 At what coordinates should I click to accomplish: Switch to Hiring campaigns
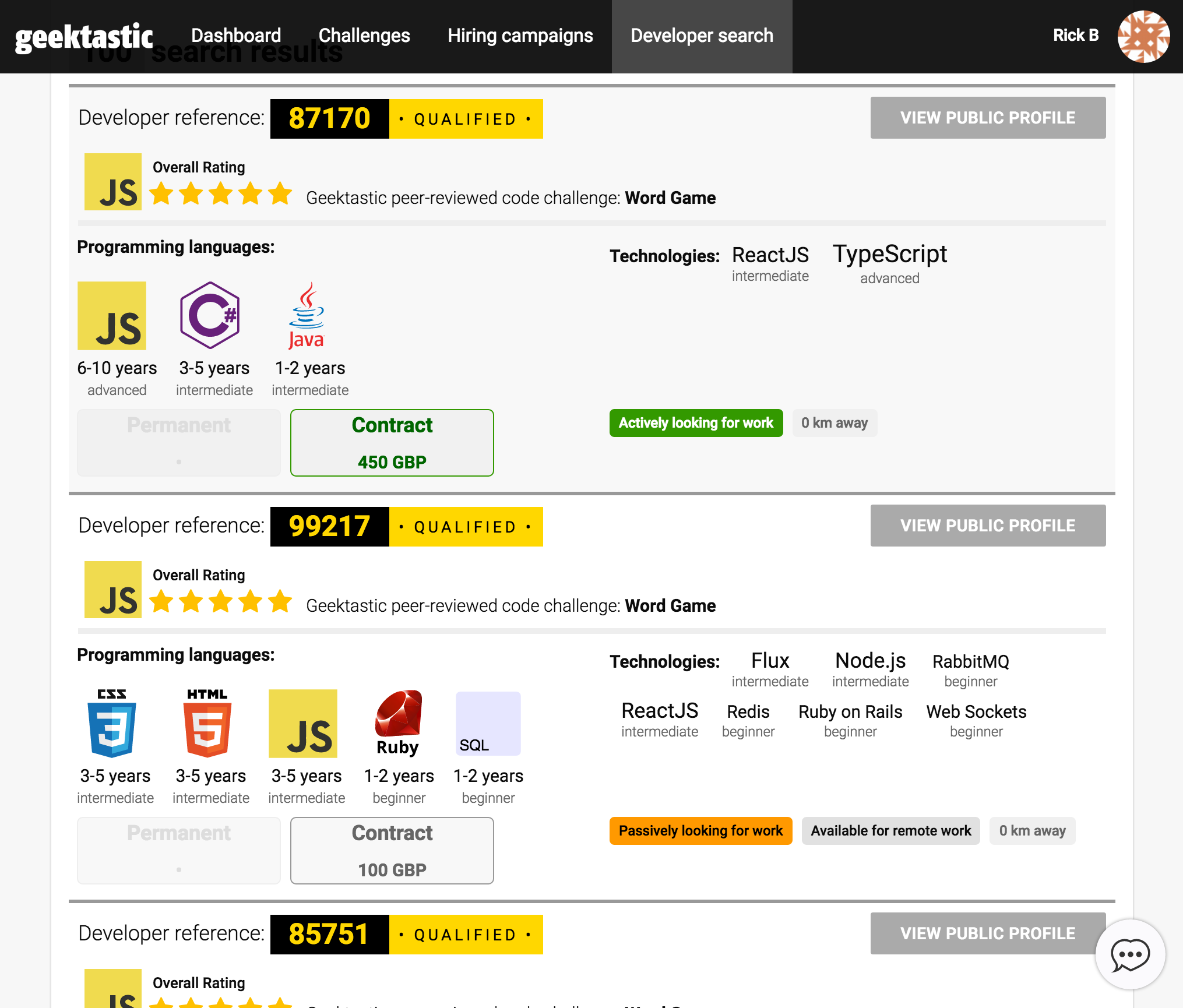[520, 36]
